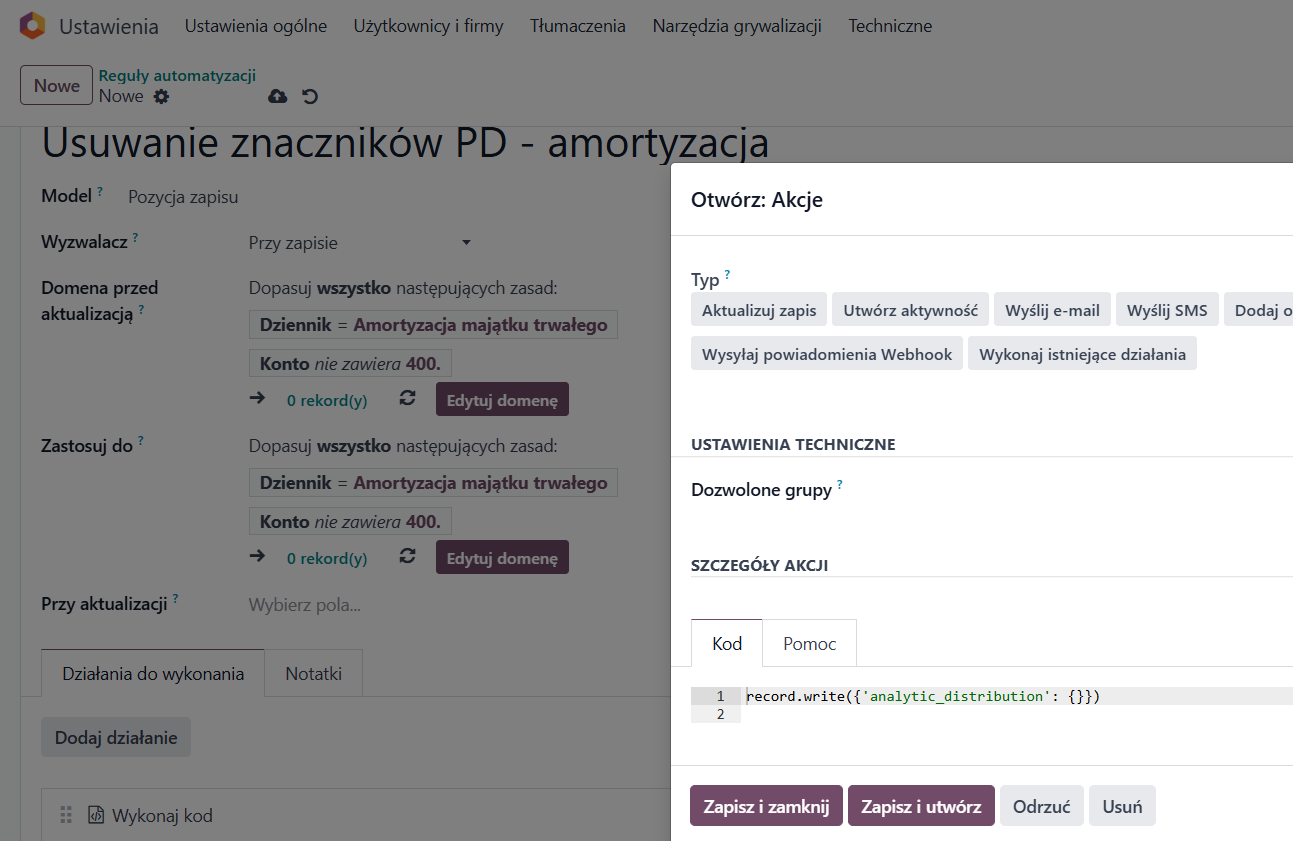1293x841 pixels.
Task: Click first Dziennik = Amortyzacja majątku trwałego rule
Action: click(x=433, y=325)
